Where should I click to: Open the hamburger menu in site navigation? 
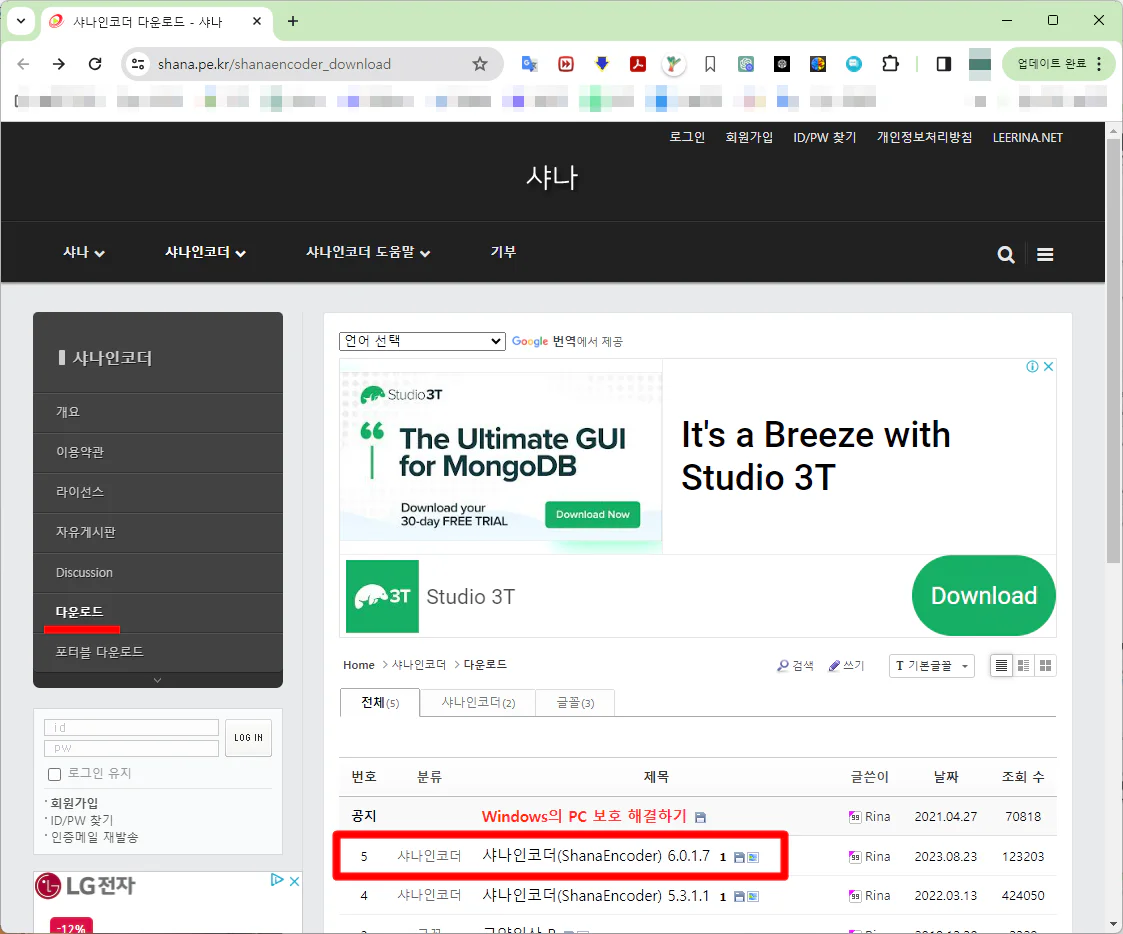click(x=1045, y=254)
